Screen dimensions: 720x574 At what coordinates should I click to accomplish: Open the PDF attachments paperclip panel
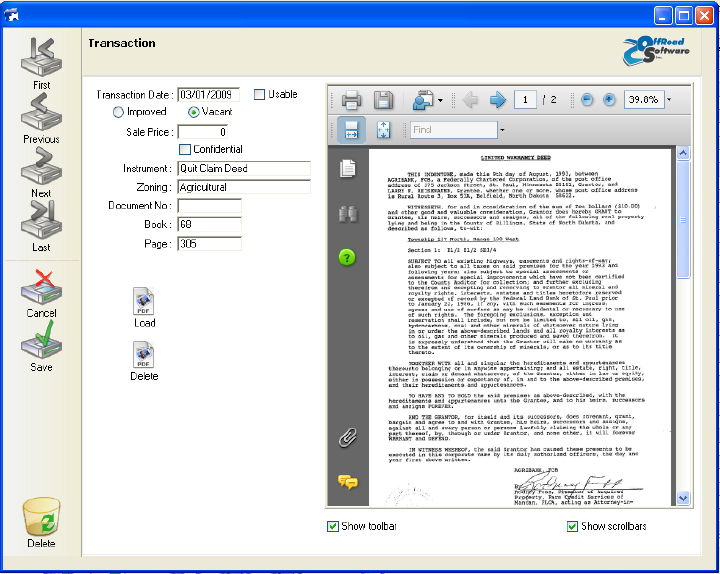click(348, 438)
